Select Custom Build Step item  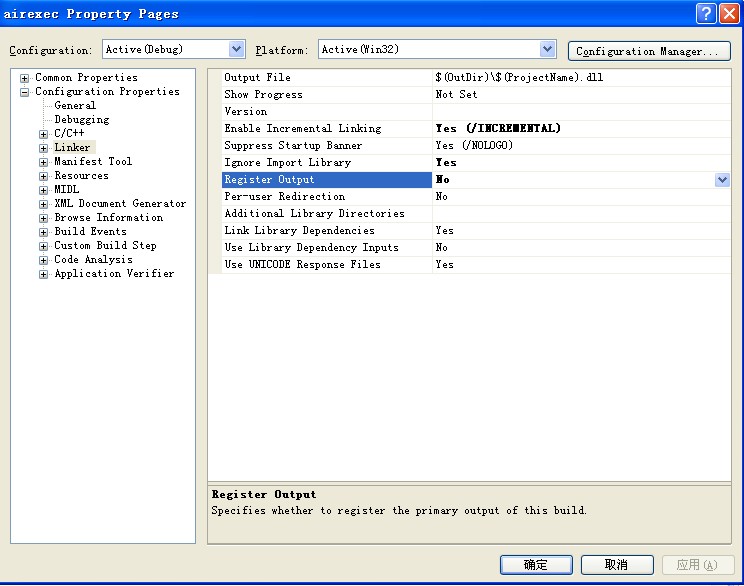coord(105,245)
